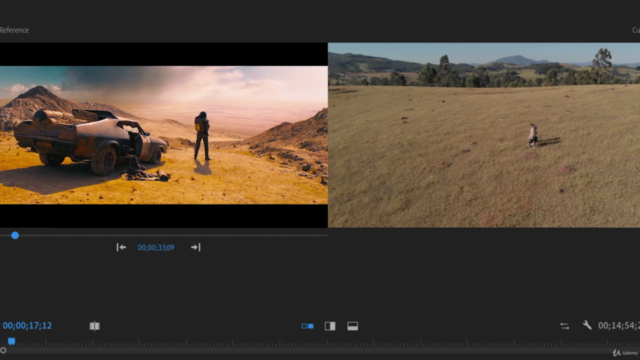Click the zoom scroll bar handle circle

click(3, 350)
